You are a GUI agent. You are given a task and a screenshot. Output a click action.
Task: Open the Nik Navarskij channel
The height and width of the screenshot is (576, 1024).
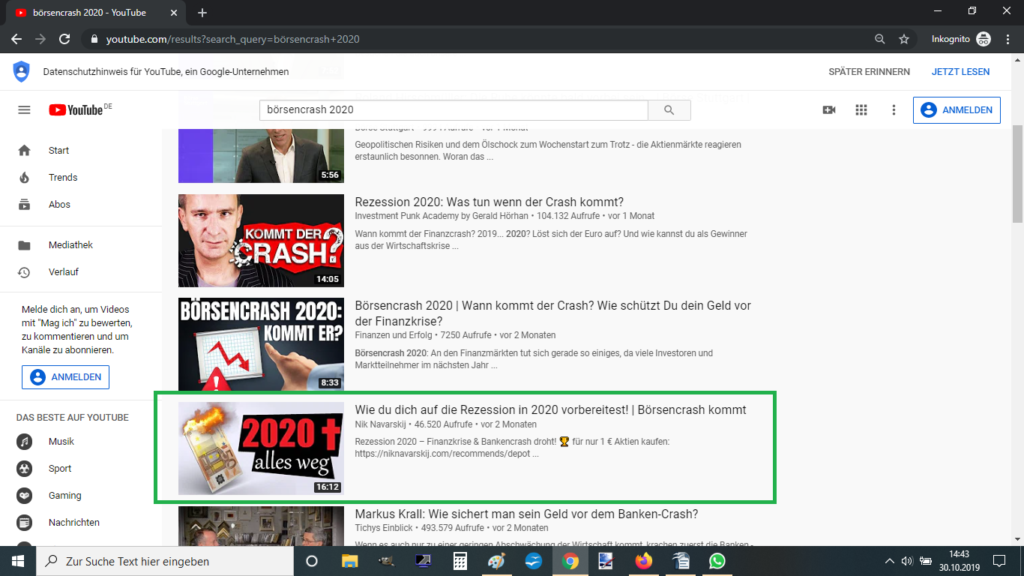pos(380,424)
